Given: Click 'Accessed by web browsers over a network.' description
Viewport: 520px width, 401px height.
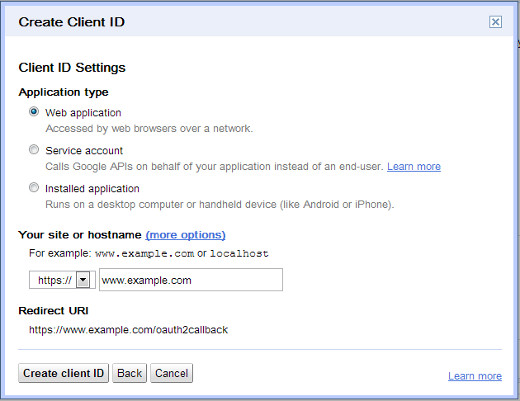Looking at the screenshot, I should [x=149, y=129].
